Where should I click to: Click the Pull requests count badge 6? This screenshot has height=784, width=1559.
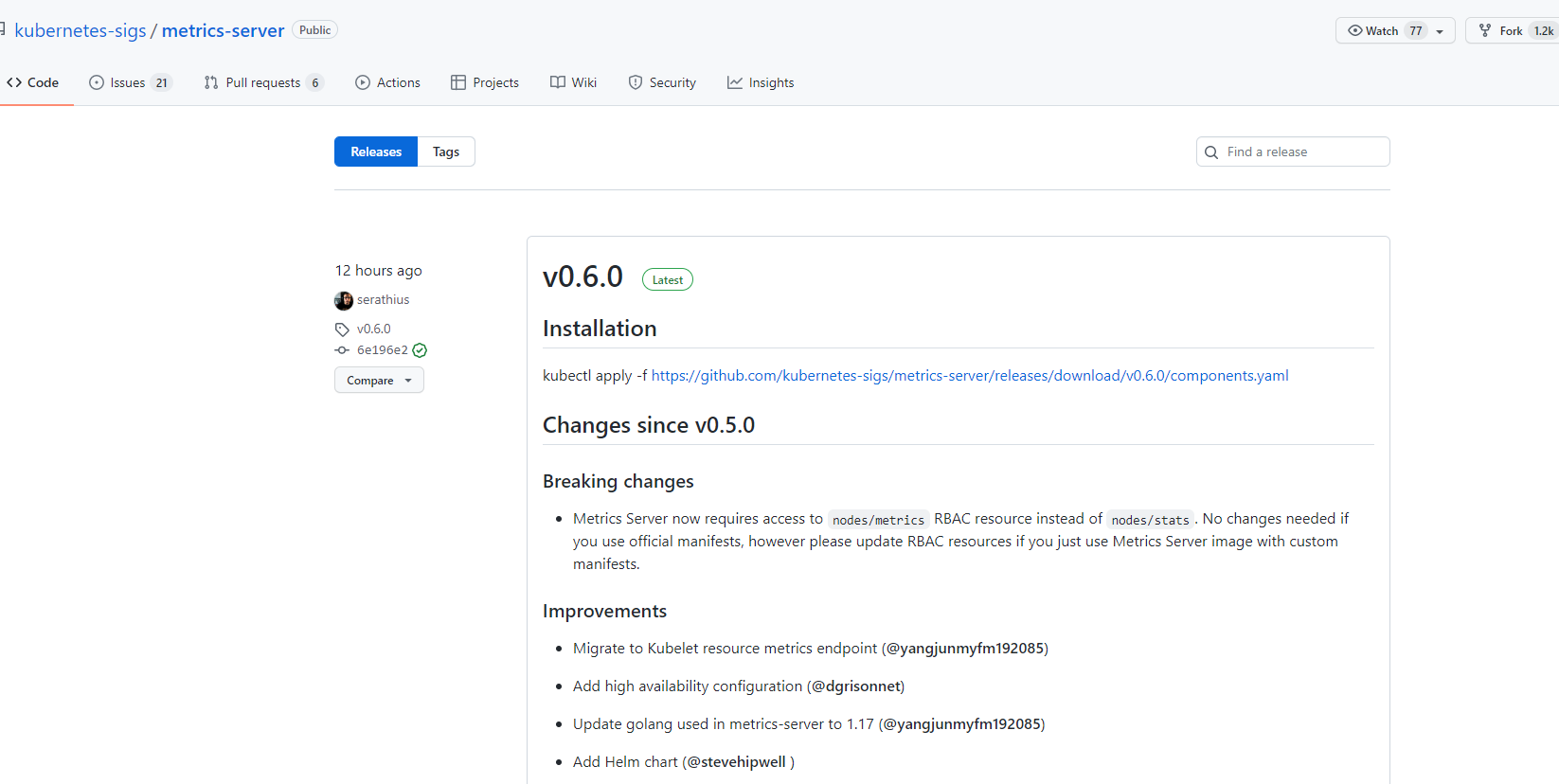pos(315,82)
